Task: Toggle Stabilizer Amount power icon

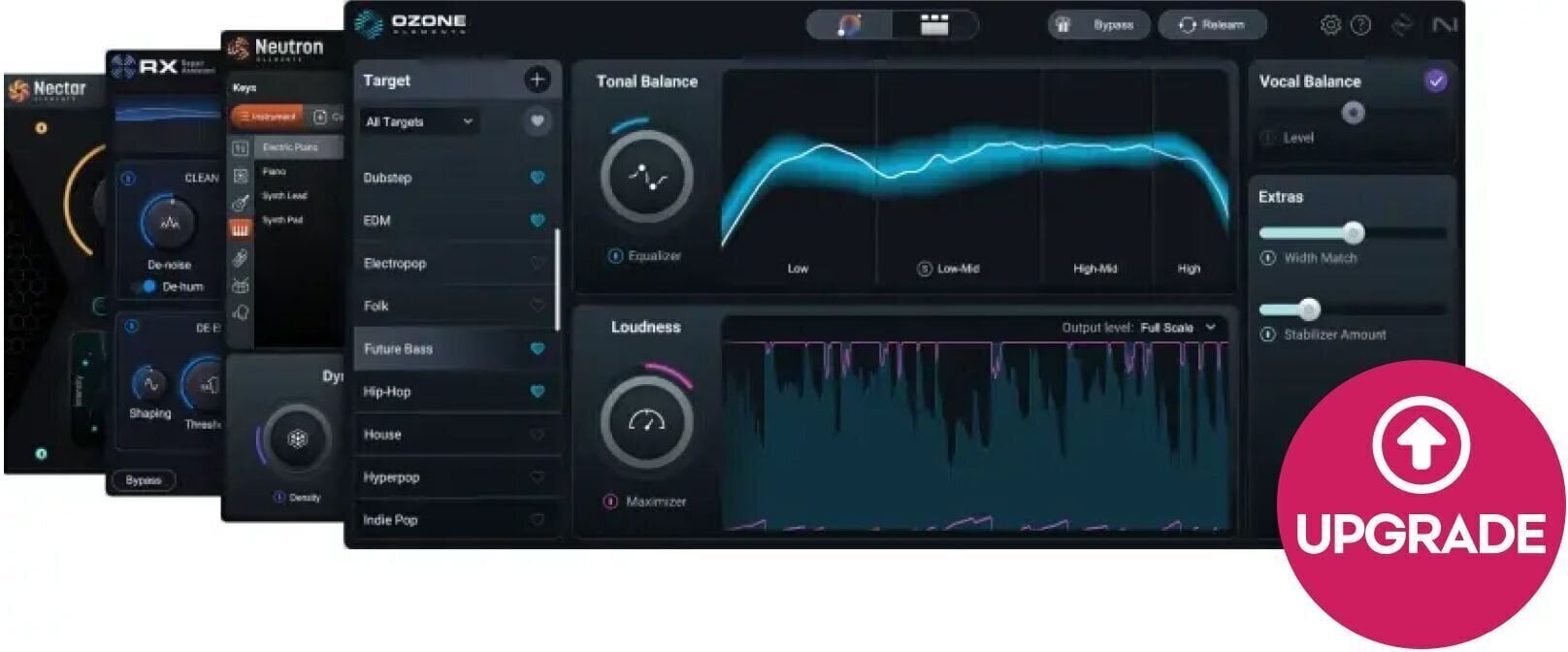Action: click(x=1267, y=335)
